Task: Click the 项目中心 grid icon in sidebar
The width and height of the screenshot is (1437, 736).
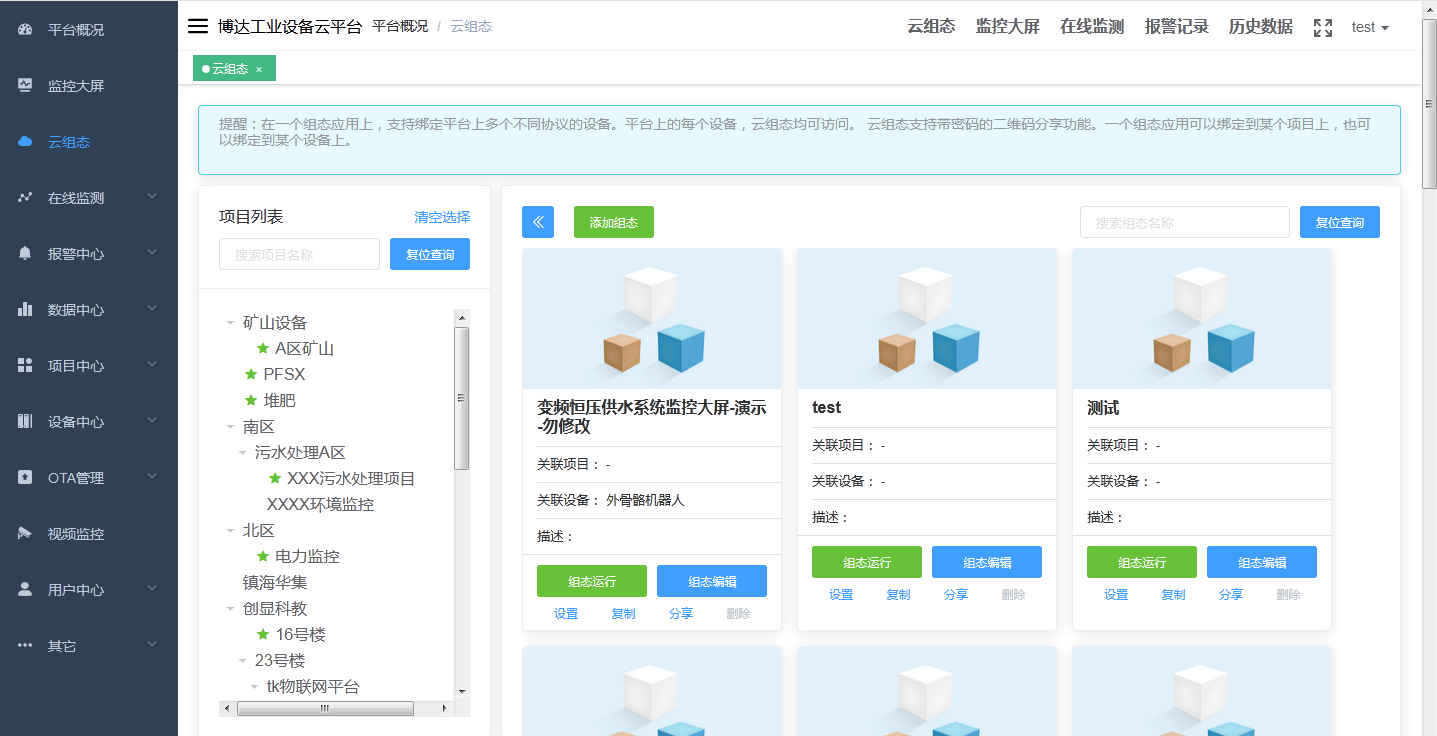Action: (24, 365)
